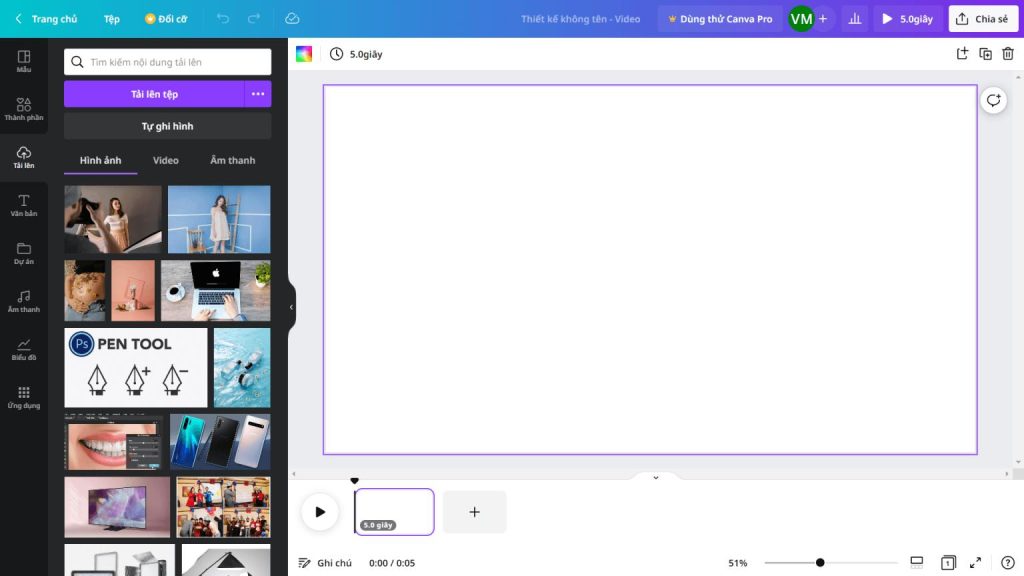Screen dimensions: 1024x576
Task: Click the Chia sẻ share button
Action: 983,19
